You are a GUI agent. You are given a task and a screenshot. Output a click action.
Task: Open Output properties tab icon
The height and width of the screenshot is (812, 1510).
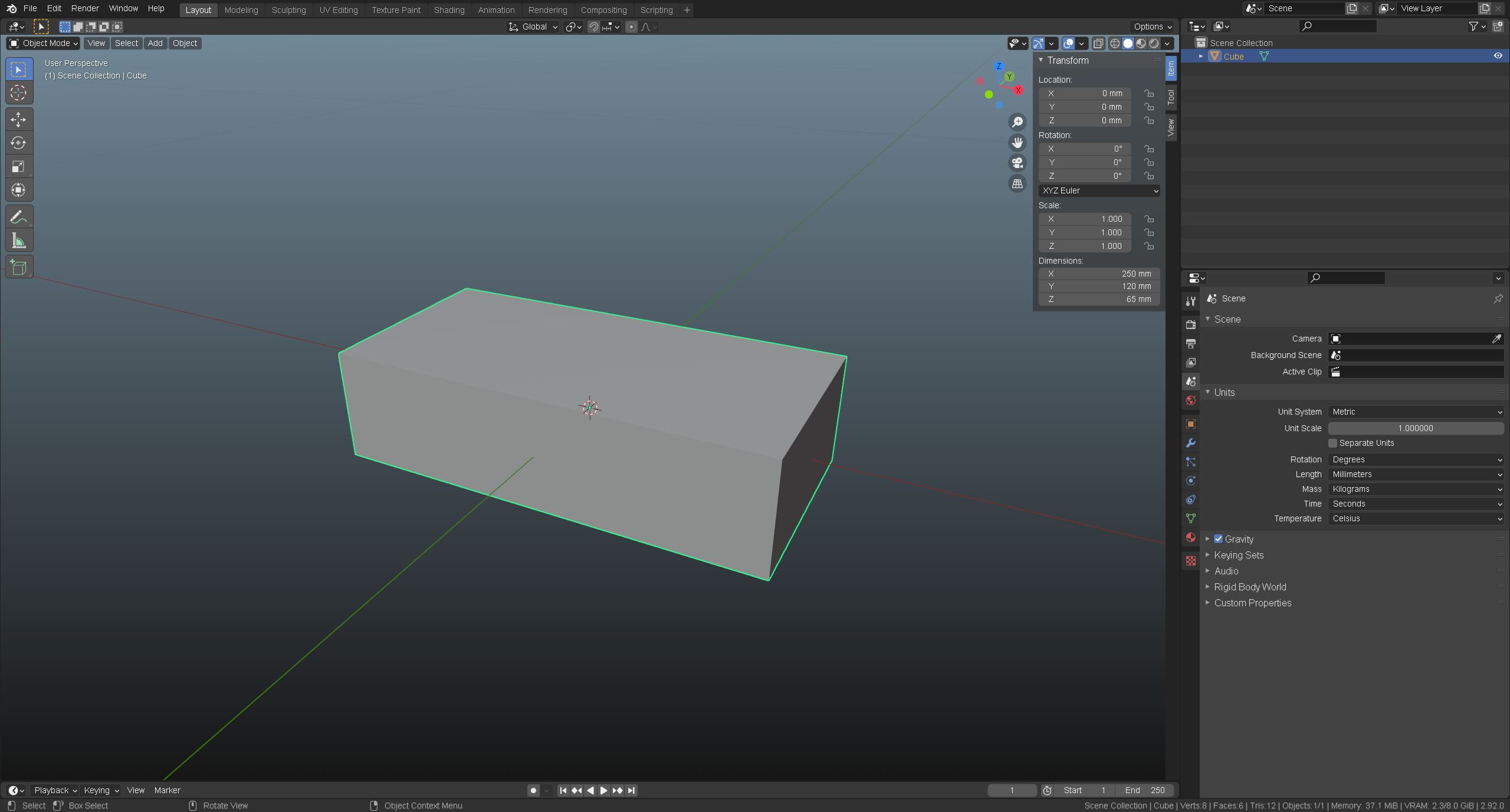tap(1191, 343)
